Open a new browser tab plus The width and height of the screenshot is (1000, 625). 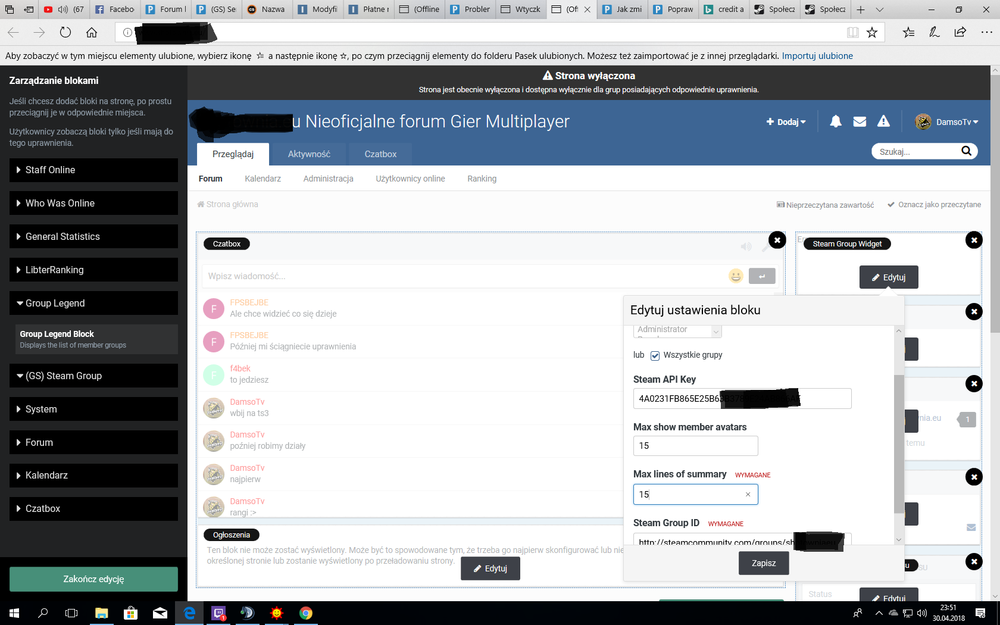[x=860, y=9]
